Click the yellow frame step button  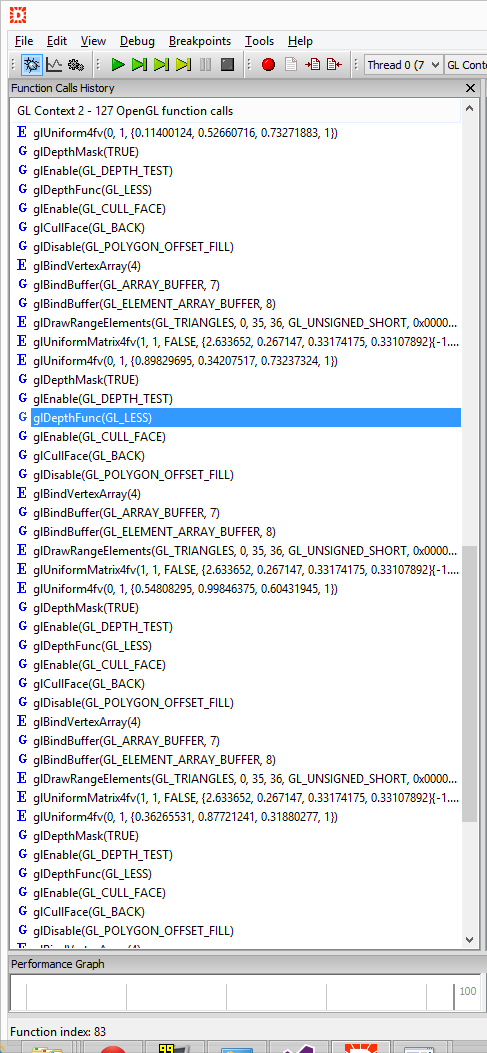pos(183,64)
